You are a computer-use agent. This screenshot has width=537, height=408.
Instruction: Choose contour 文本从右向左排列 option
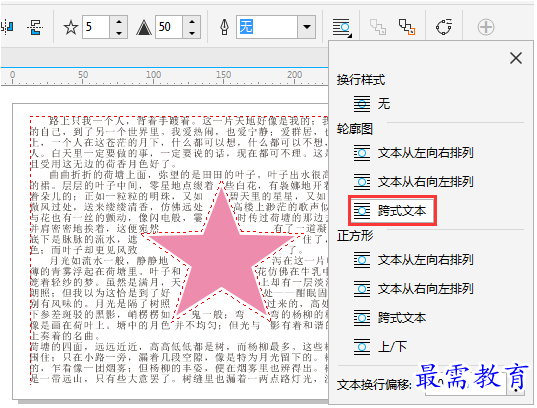414,182
